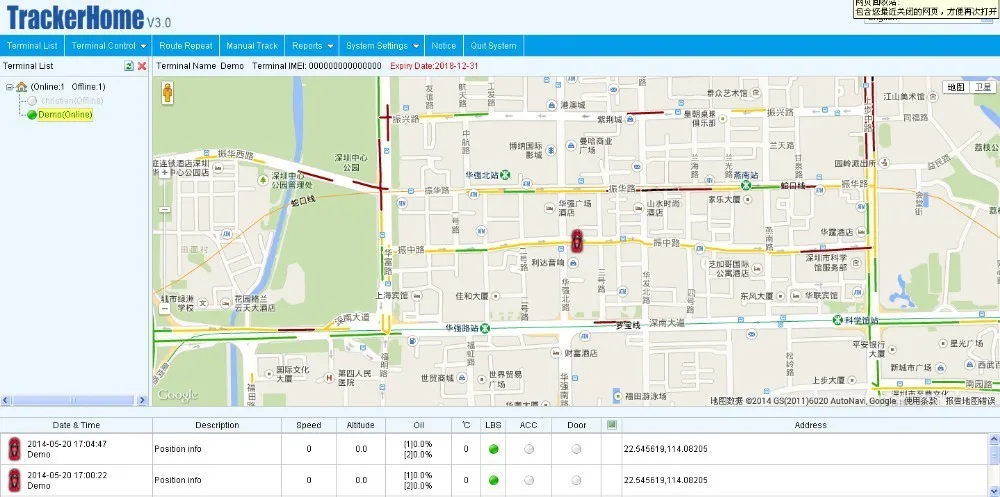Open Manual Track

pyautogui.click(x=252, y=46)
